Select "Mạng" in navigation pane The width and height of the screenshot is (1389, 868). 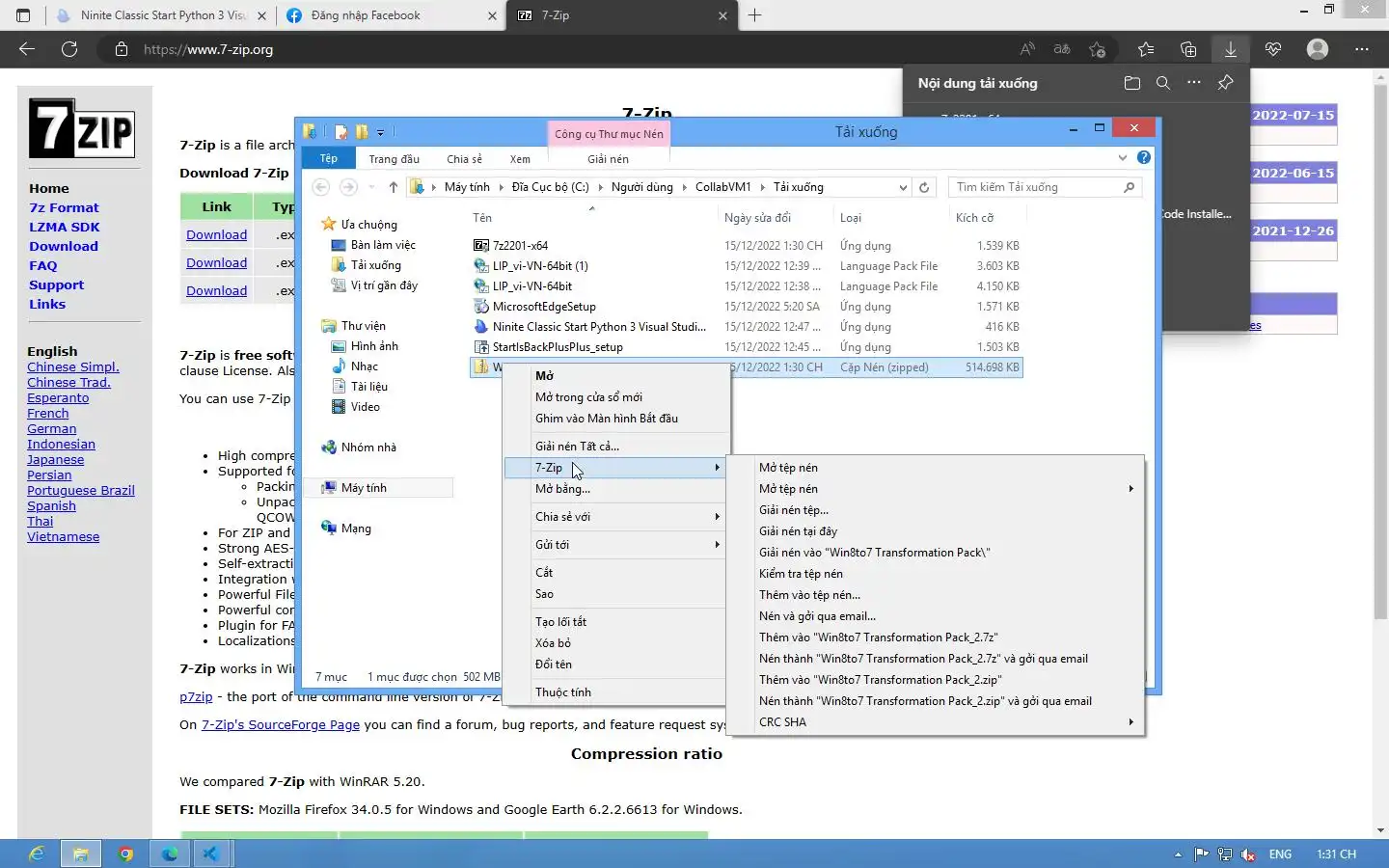[355, 529]
